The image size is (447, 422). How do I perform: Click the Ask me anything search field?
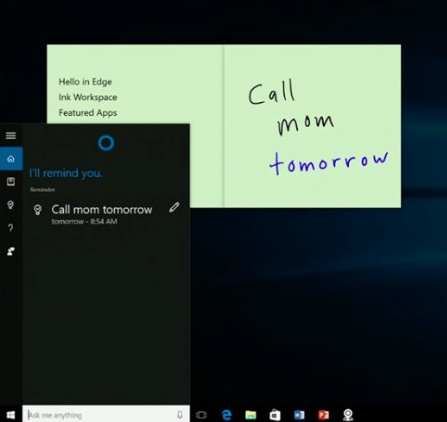[106, 415]
